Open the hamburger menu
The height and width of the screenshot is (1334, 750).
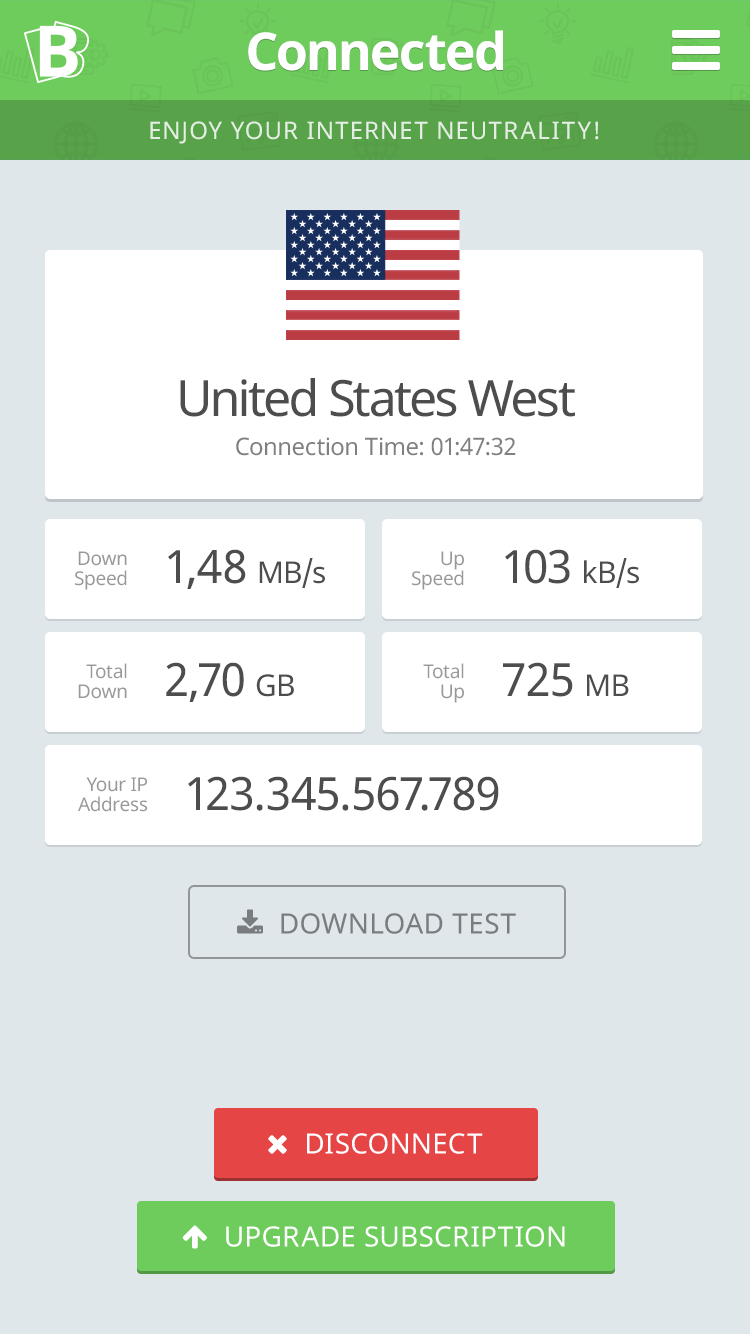[696, 50]
